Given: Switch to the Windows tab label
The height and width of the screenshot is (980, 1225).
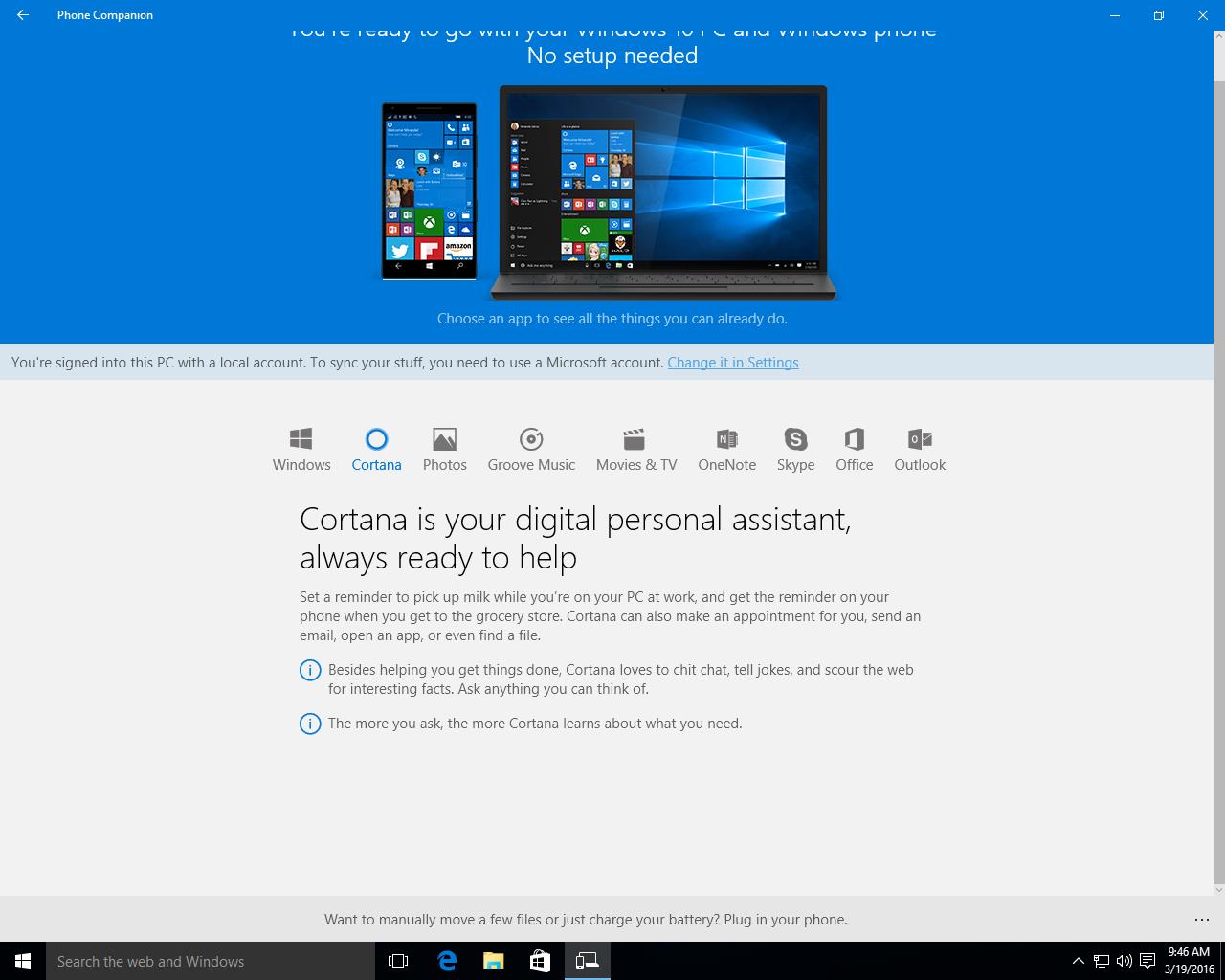Looking at the screenshot, I should (301, 465).
